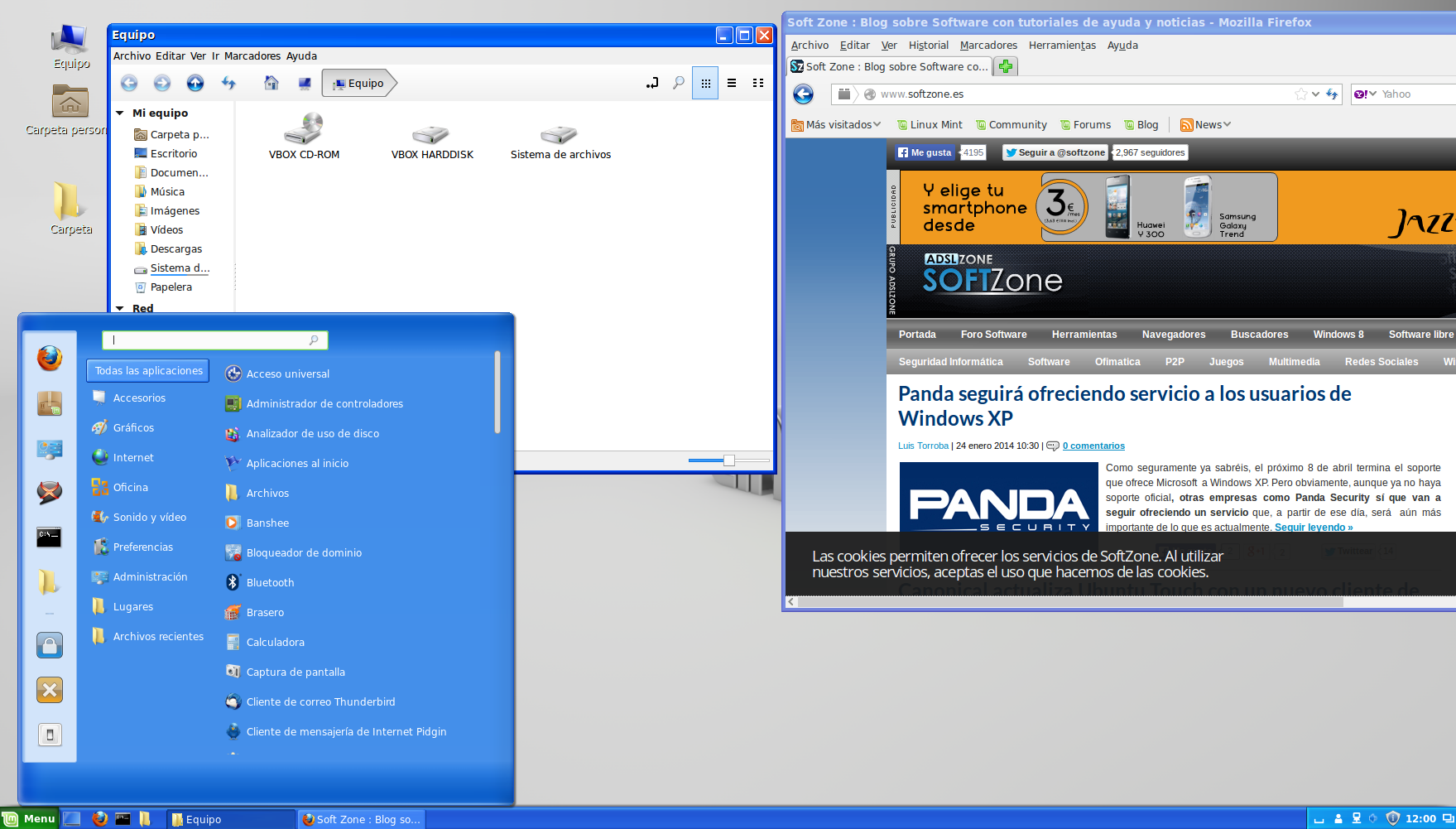Open a new Firefox tab with the plus

[x=1006, y=66]
